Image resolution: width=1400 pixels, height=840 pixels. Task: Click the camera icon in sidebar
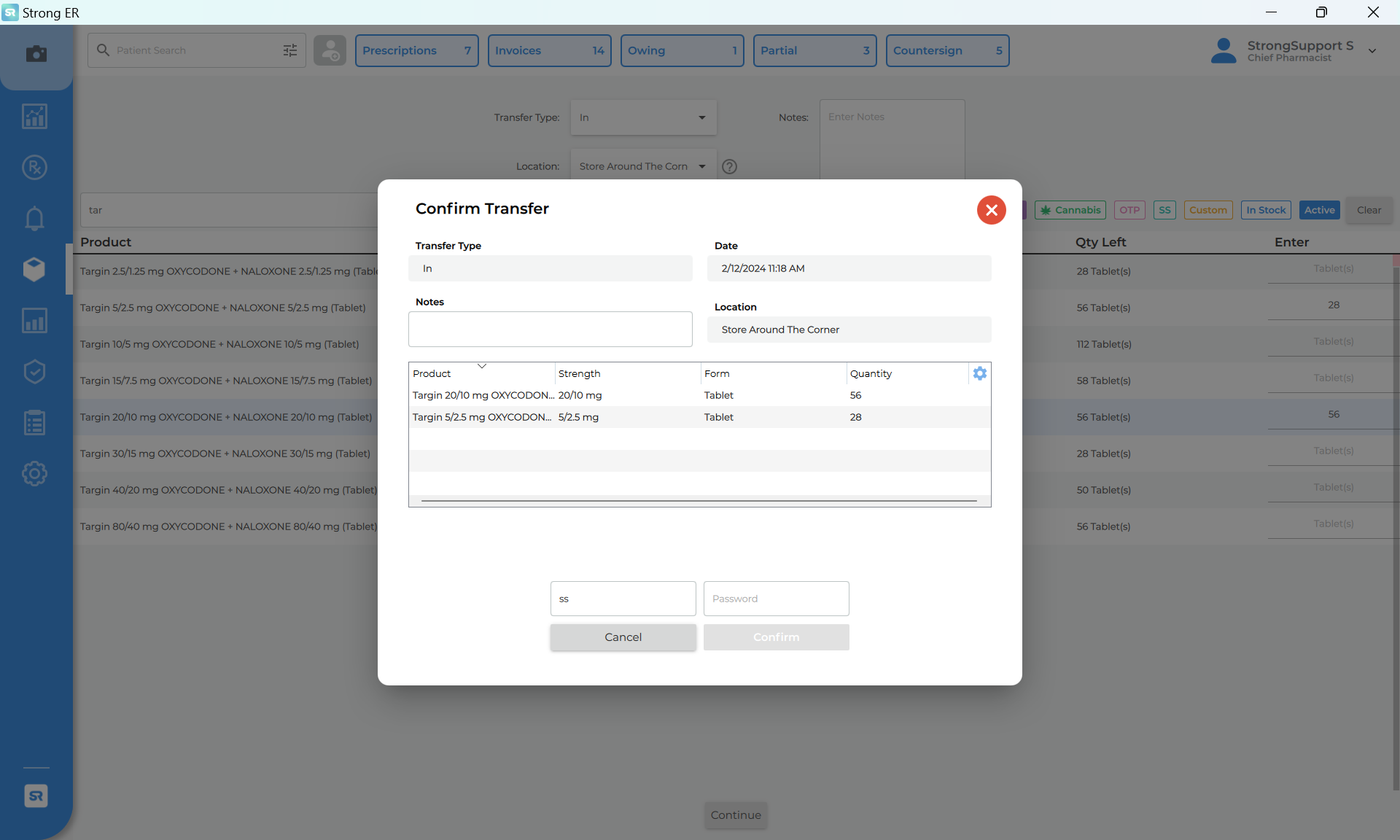pyautogui.click(x=36, y=54)
